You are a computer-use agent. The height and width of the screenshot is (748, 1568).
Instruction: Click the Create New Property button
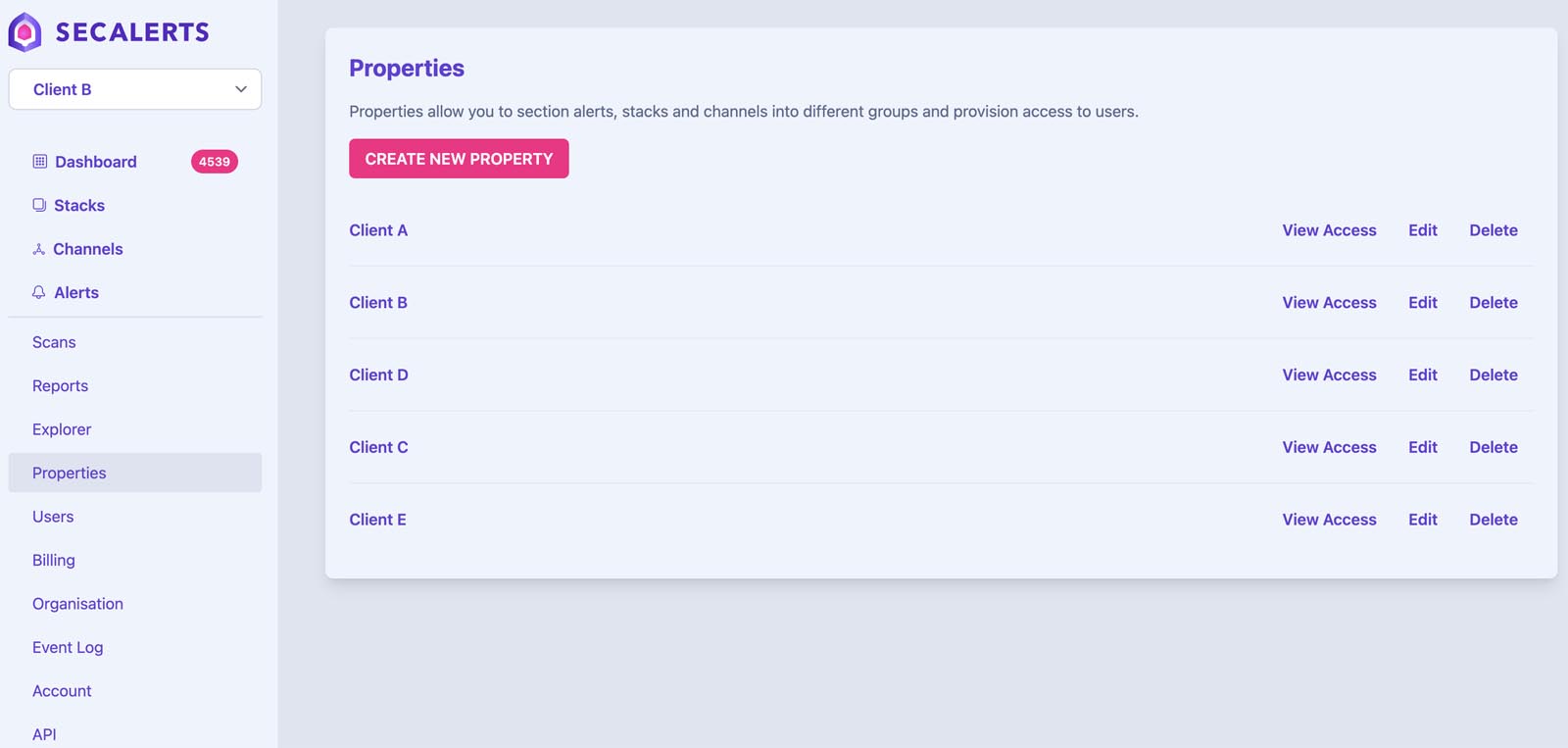click(458, 158)
